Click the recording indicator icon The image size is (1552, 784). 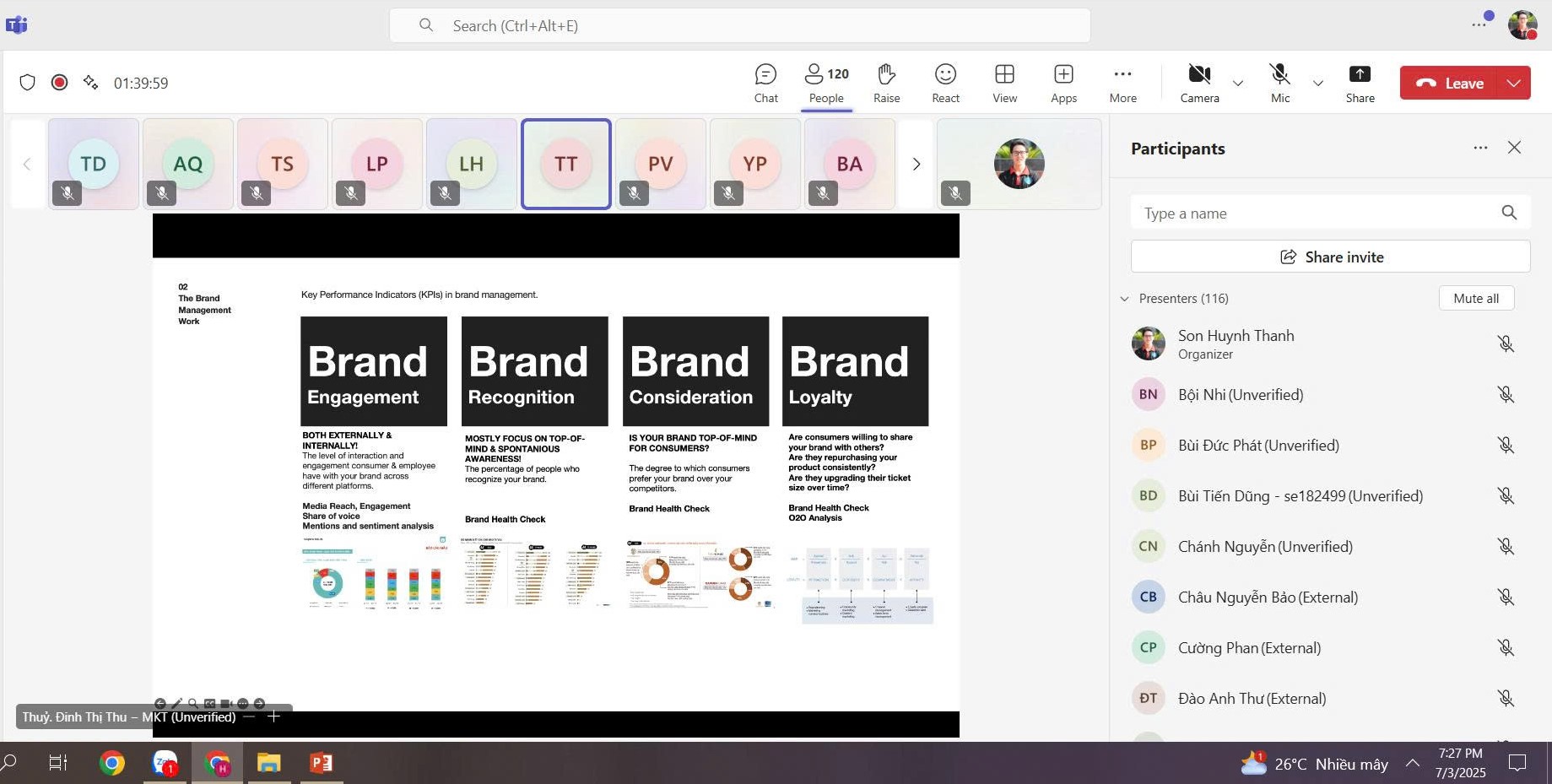coord(59,83)
